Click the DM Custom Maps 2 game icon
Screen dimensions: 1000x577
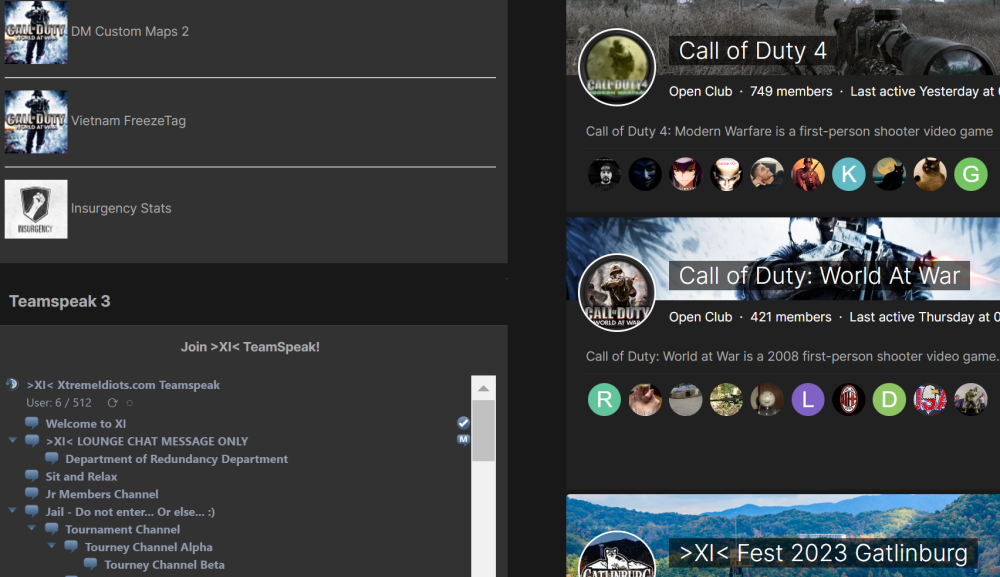[36, 31]
